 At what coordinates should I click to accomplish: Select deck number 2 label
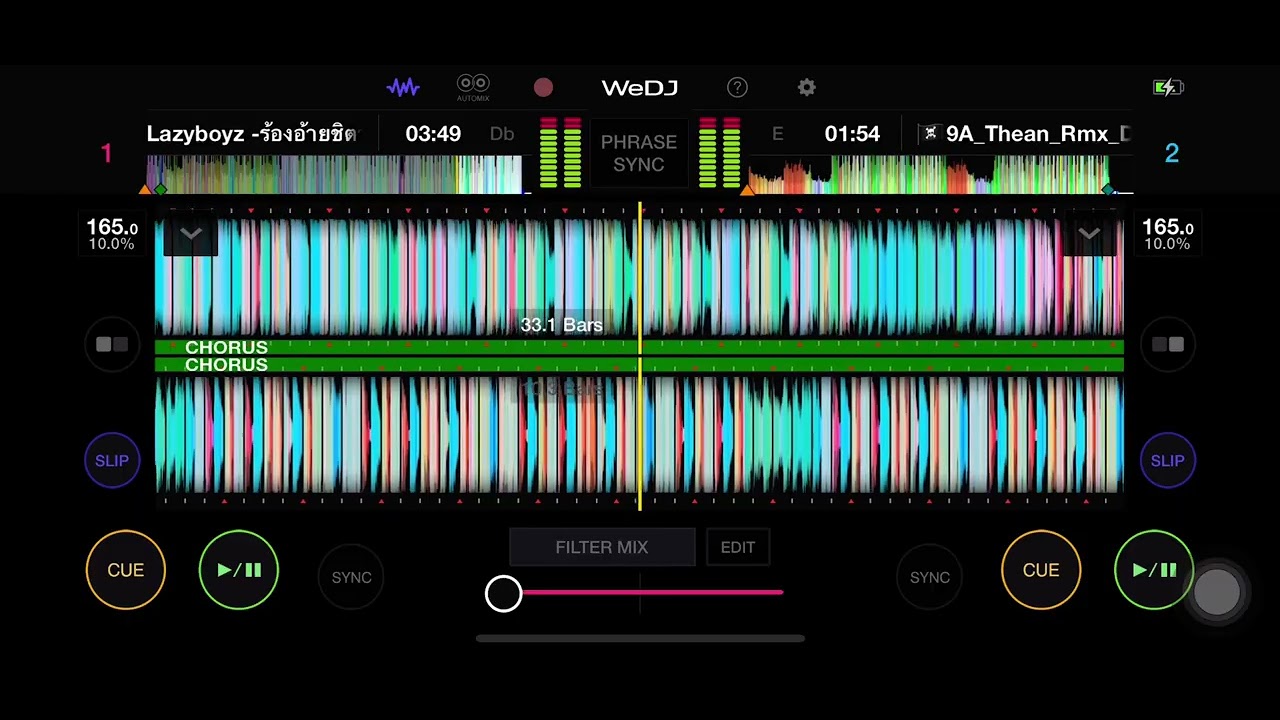pos(1172,153)
